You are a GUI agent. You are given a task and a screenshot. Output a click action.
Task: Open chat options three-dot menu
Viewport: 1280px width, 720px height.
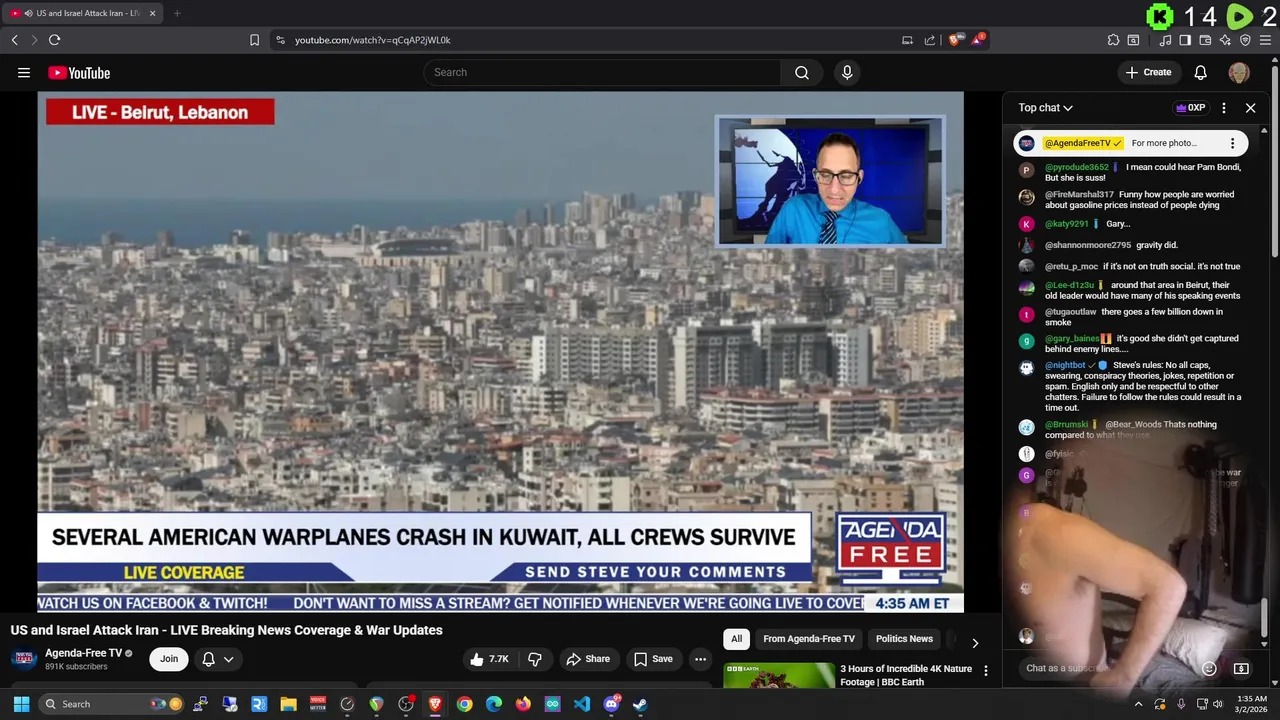click(1224, 108)
